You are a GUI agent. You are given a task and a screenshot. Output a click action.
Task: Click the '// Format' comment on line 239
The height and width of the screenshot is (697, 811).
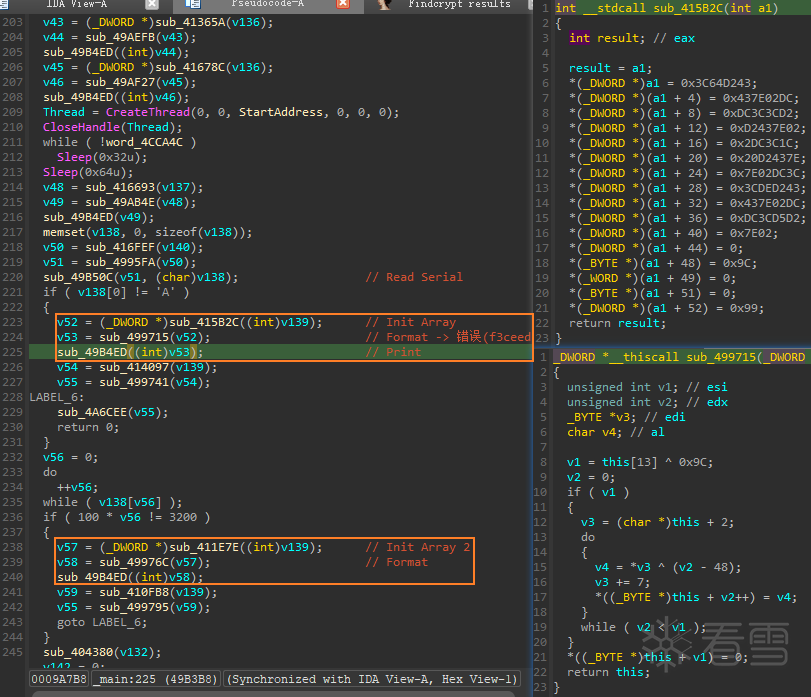tap(397, 562)
